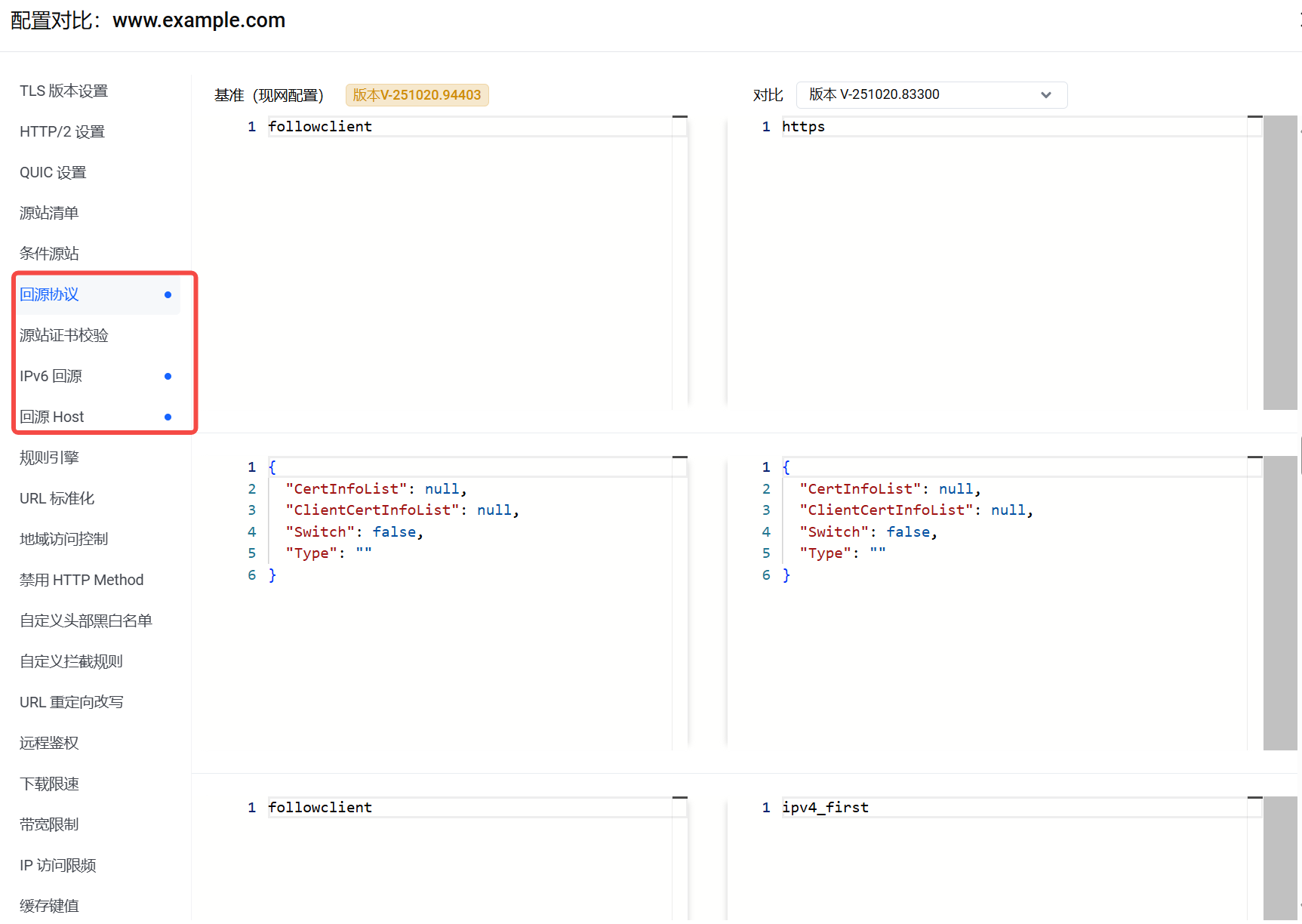Click the 版本V-251020.94403 baseline tag
Viewport: 1302px width, 924px height.
coord(417,95)
